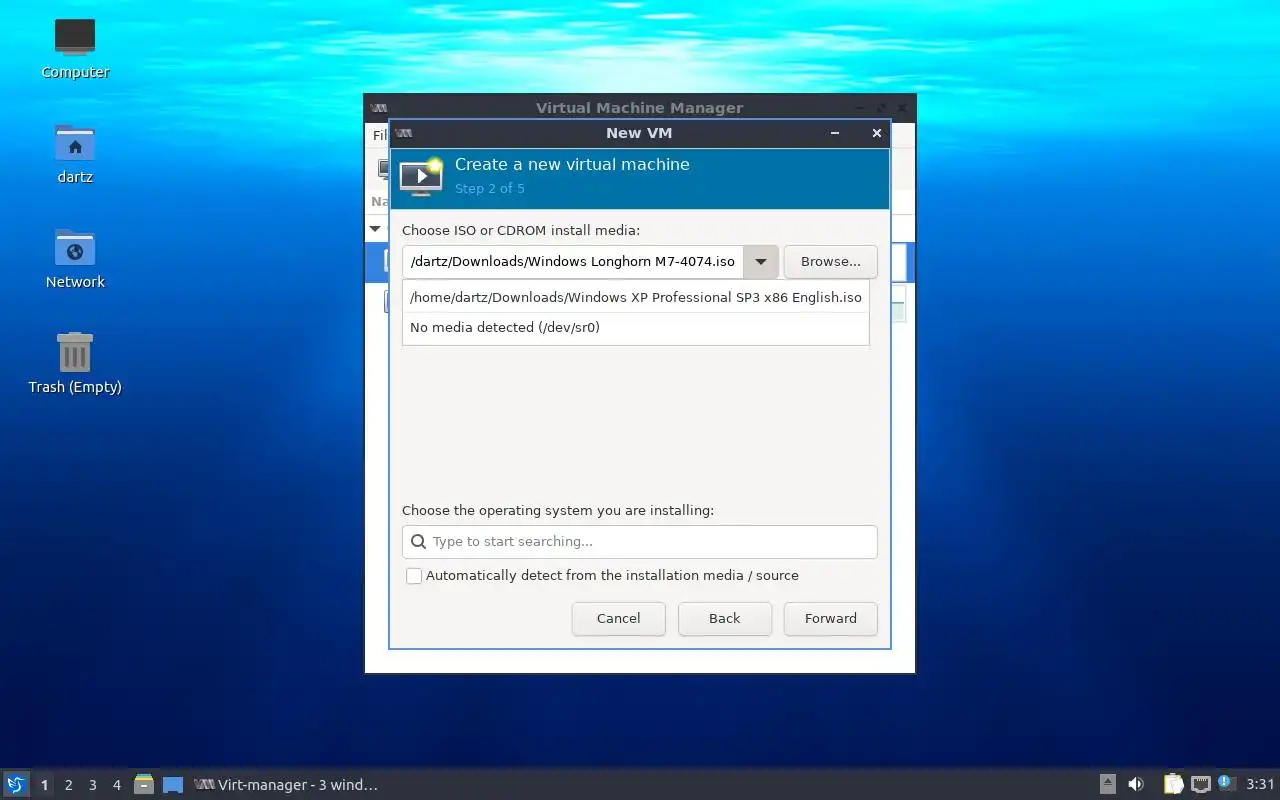Select the No media detected (/dev/sr0) entry
Image resolution: width=1280 pixels, height=800 pixels.
pos(635,327)
